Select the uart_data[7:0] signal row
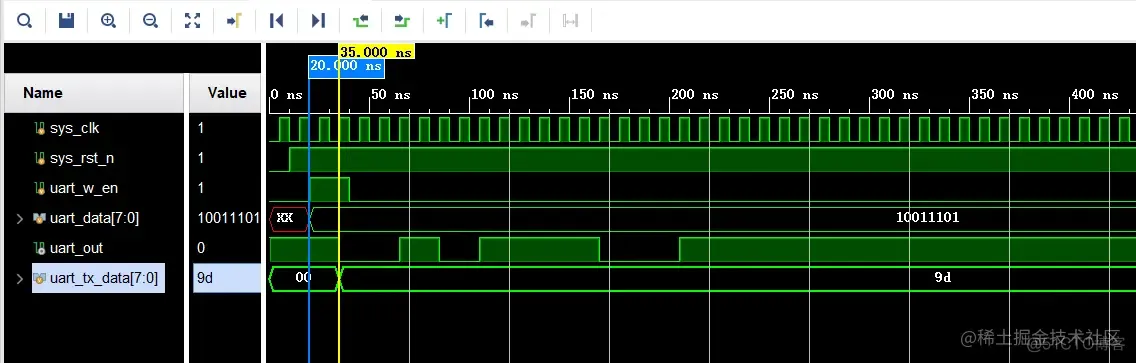 point(94,218)
